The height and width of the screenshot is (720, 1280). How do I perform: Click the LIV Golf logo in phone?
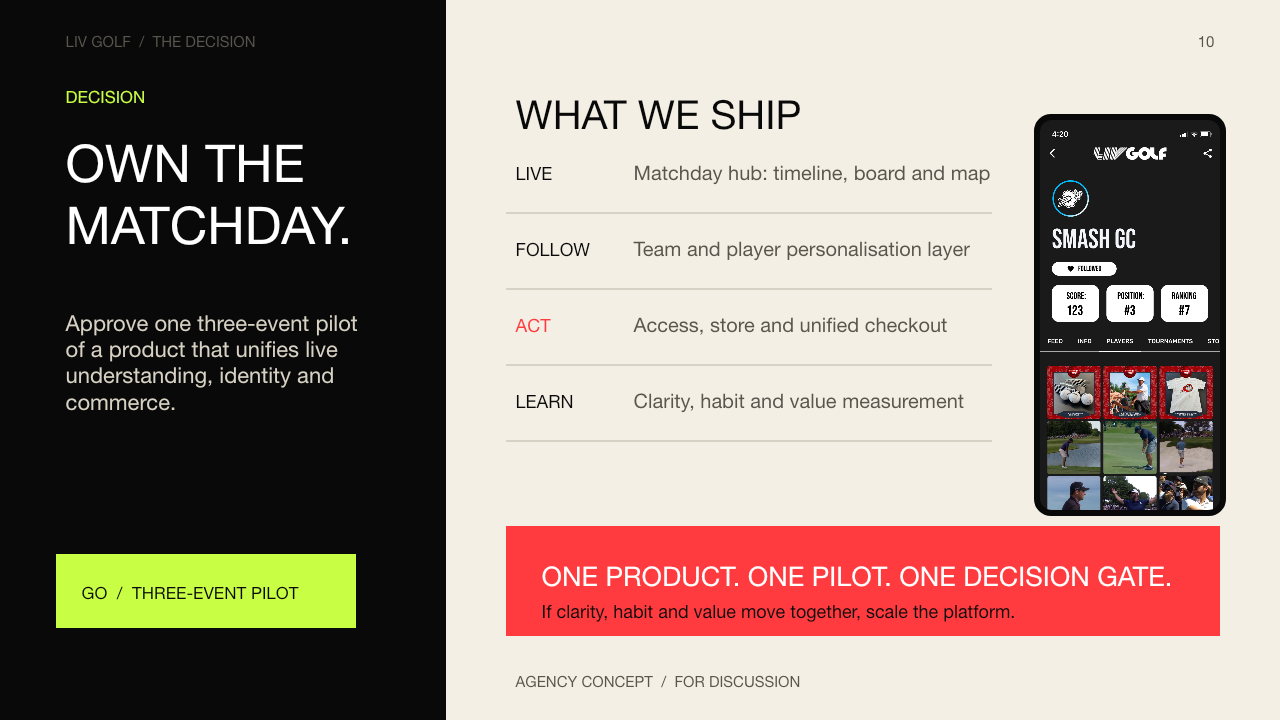[x=1130, y=153]
